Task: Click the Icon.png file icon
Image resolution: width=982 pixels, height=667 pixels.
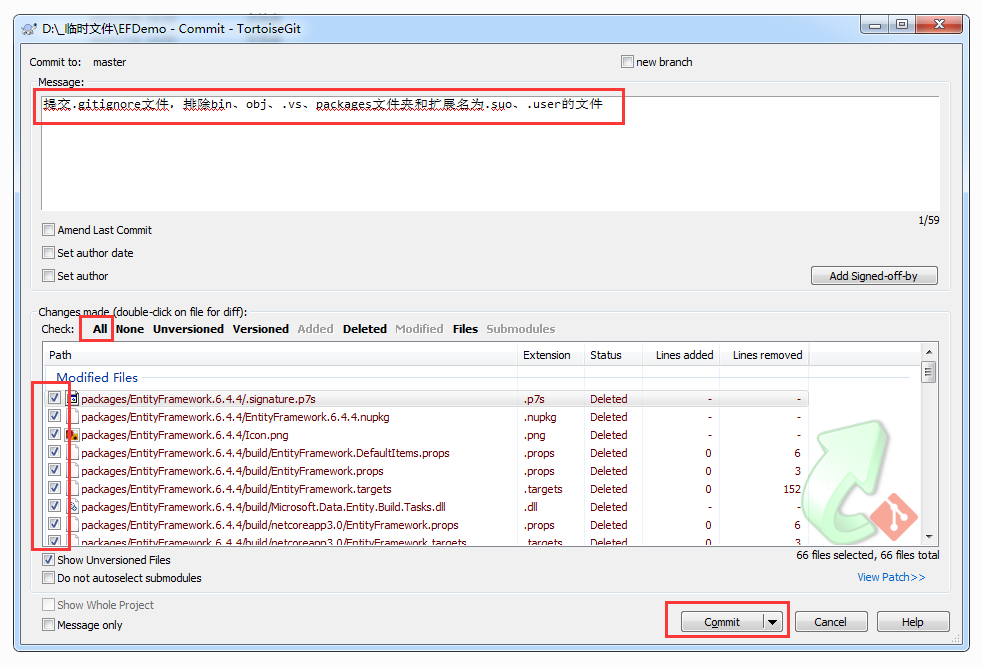Action: [x=72, y=435]
